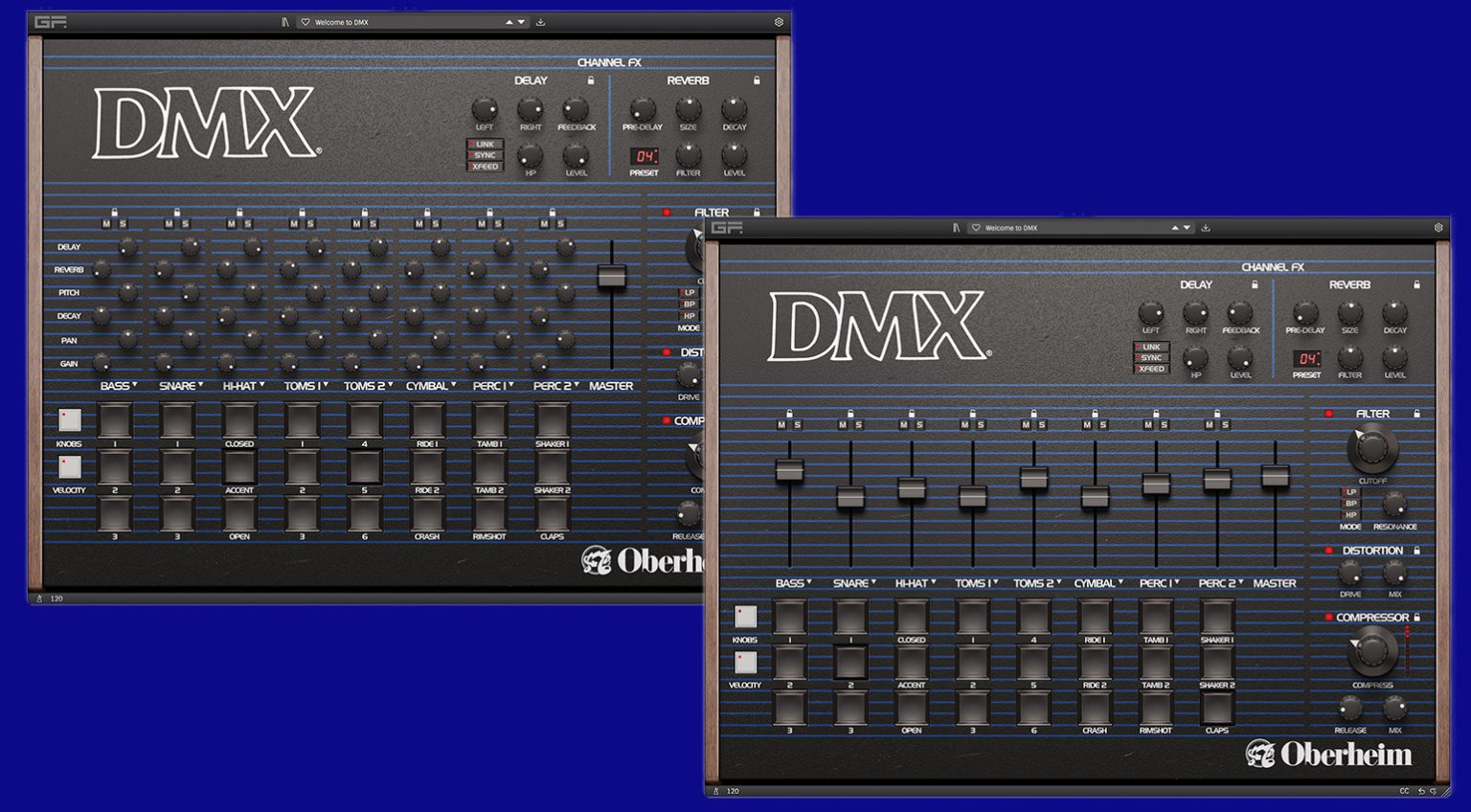This screenshot has width=1471, height=812.
Task: Toggle the COMPRESSOR lock icon
Action: click(1416, 618)
